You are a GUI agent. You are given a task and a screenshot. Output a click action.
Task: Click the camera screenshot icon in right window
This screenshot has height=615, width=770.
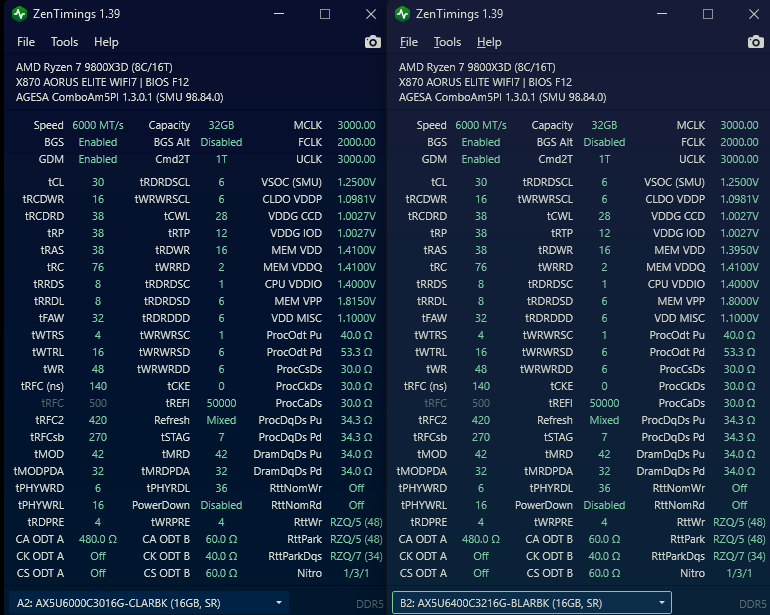[x=756, y=42]
